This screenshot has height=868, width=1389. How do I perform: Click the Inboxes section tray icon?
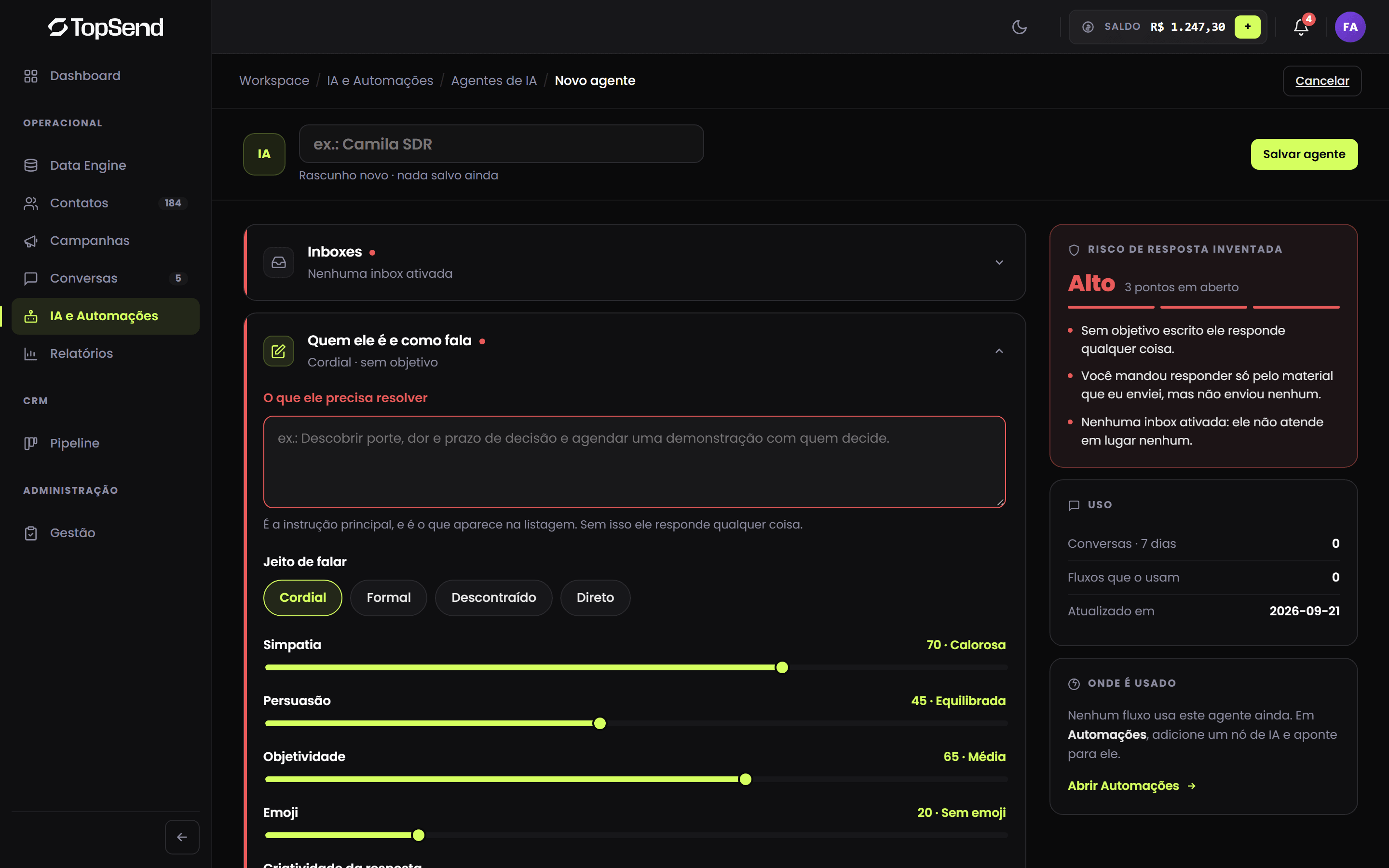click(x=278, y=262)
